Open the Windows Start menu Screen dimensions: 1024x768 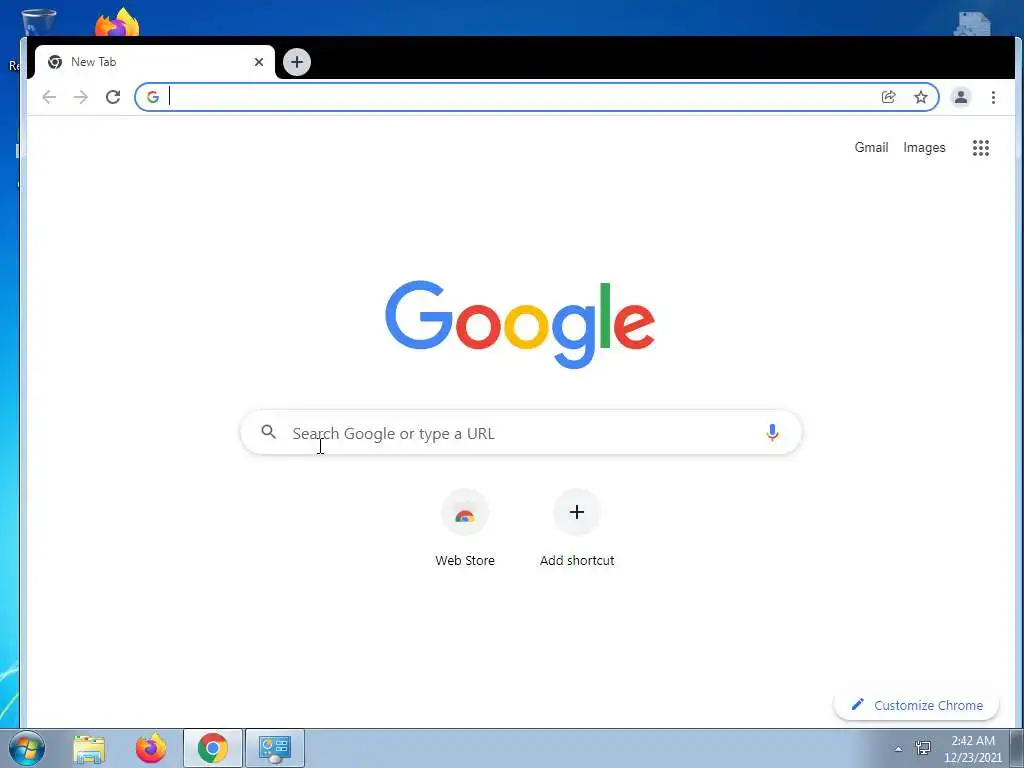[27, 748]
